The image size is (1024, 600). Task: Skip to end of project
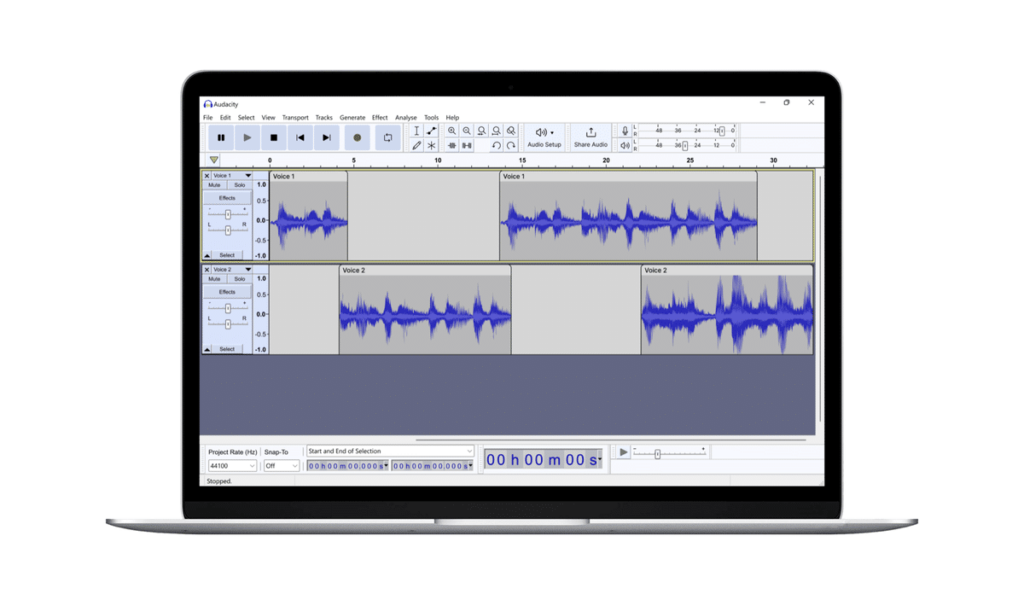(327, 138)
